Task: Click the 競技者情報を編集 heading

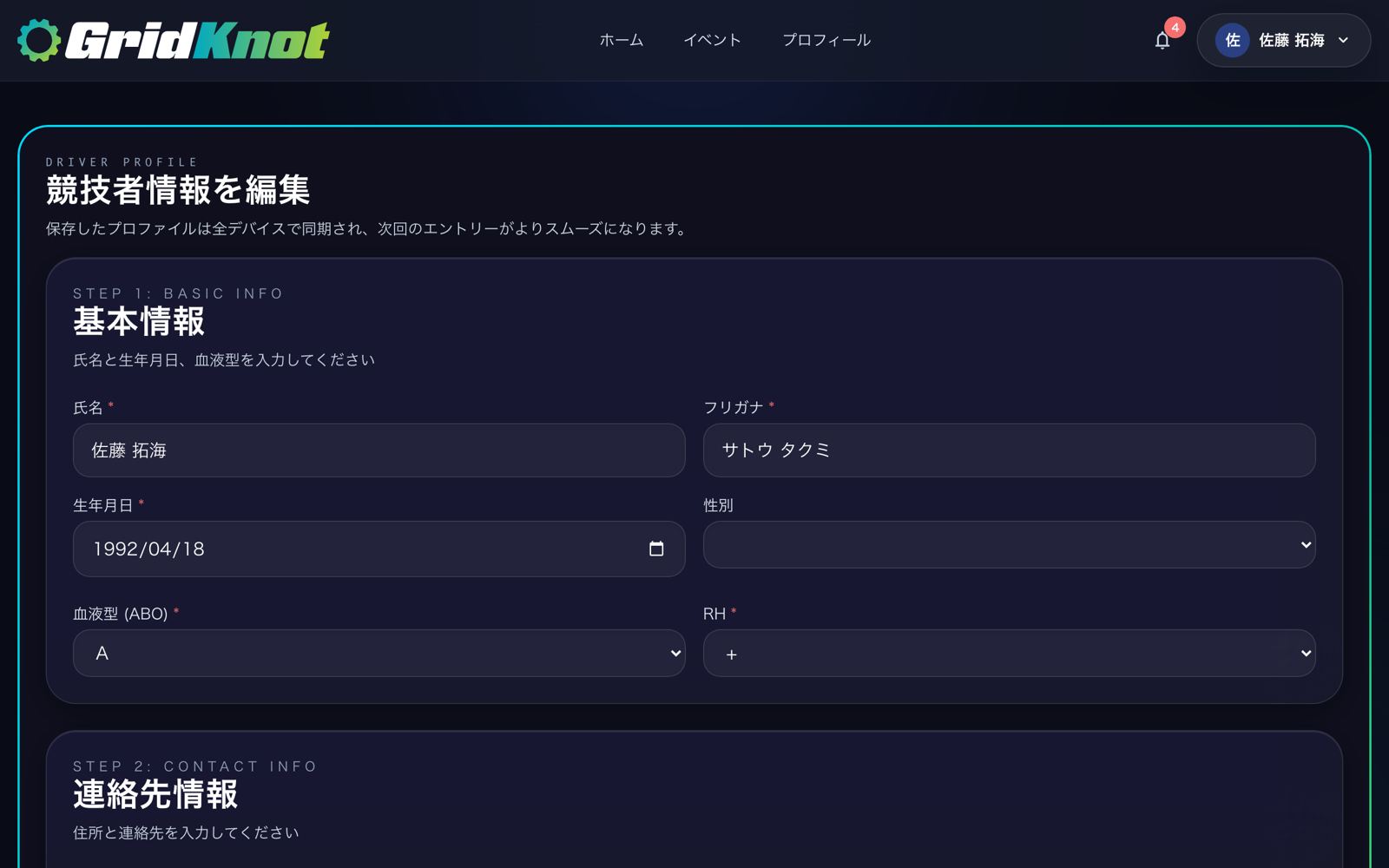Action: (x=178, y=190)
